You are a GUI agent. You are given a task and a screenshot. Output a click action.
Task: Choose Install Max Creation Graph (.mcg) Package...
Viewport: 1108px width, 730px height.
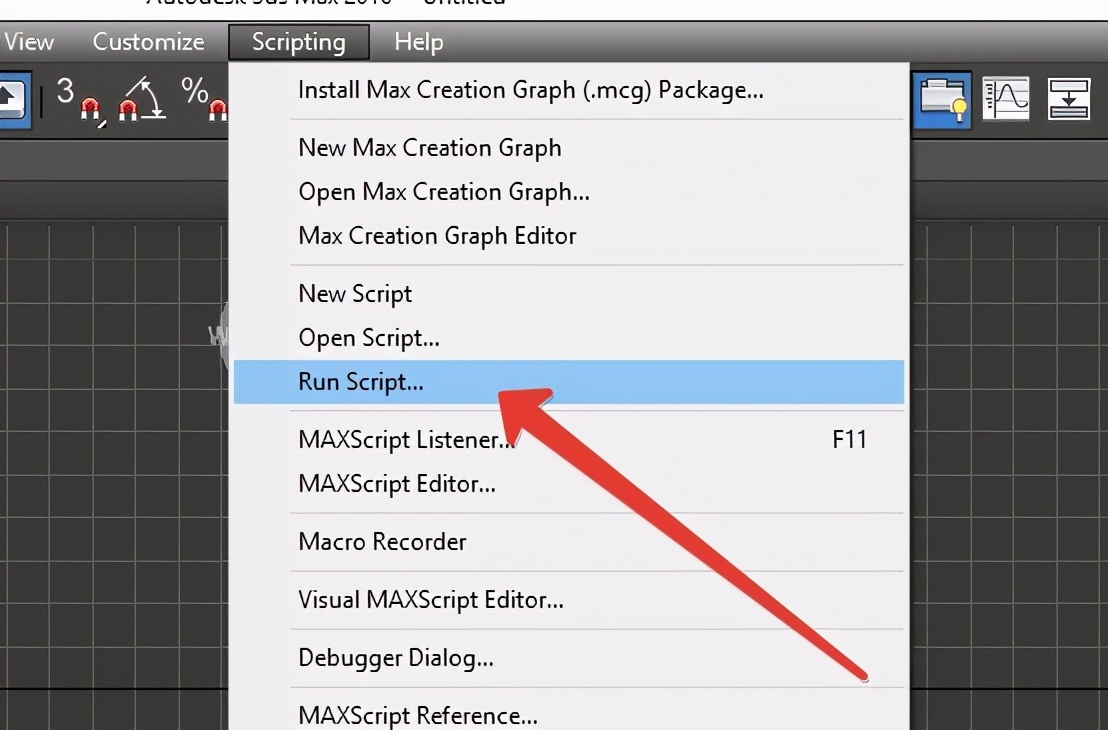coord(531,90)
